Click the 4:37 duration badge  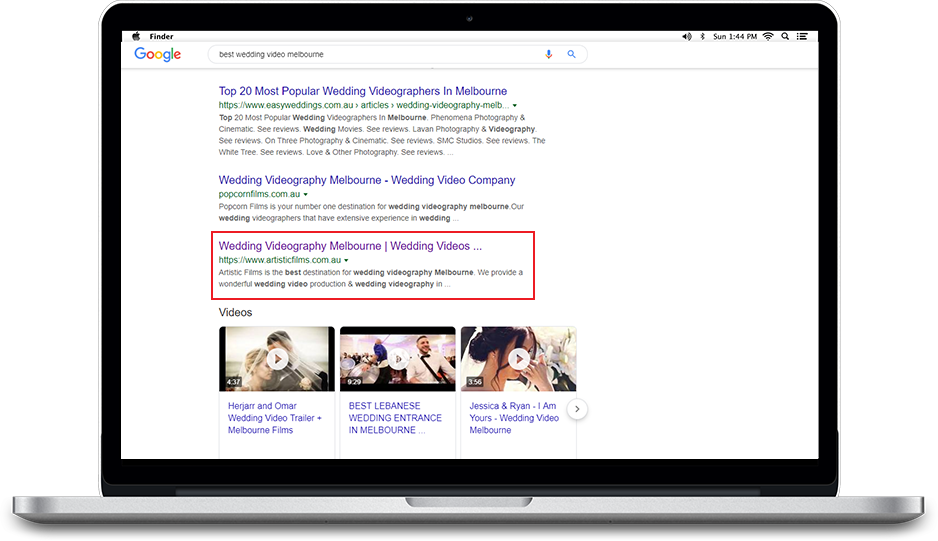[x=233, y=382]
